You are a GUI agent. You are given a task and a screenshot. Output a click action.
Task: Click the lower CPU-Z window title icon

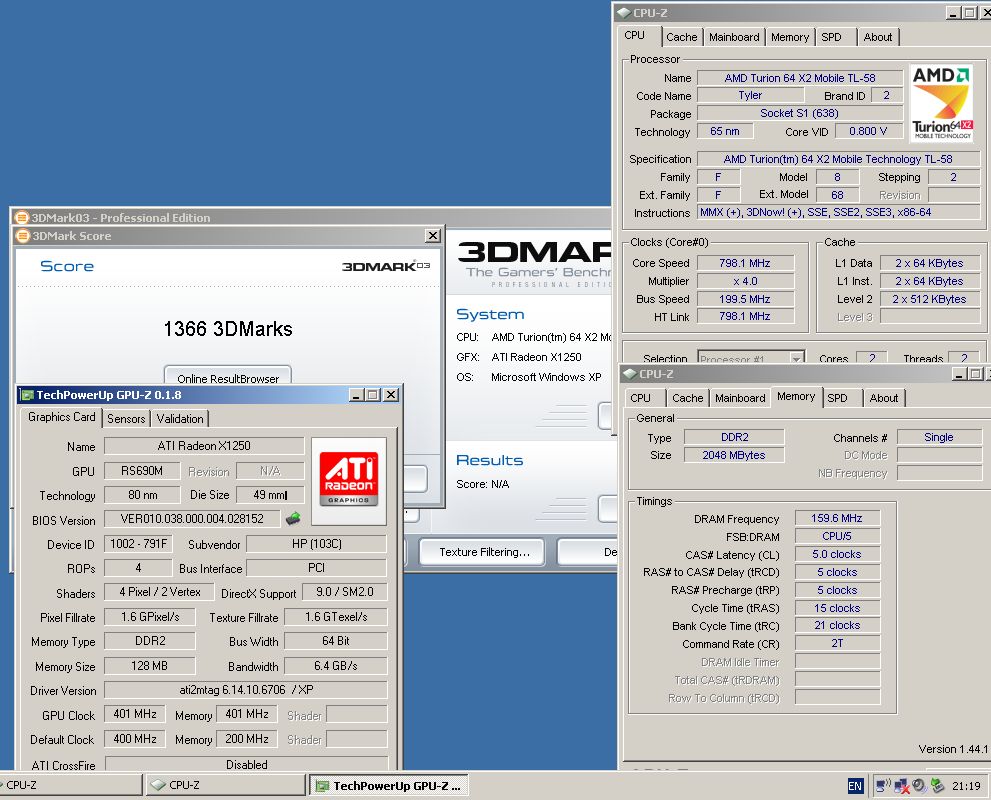(x=629, y=373)
